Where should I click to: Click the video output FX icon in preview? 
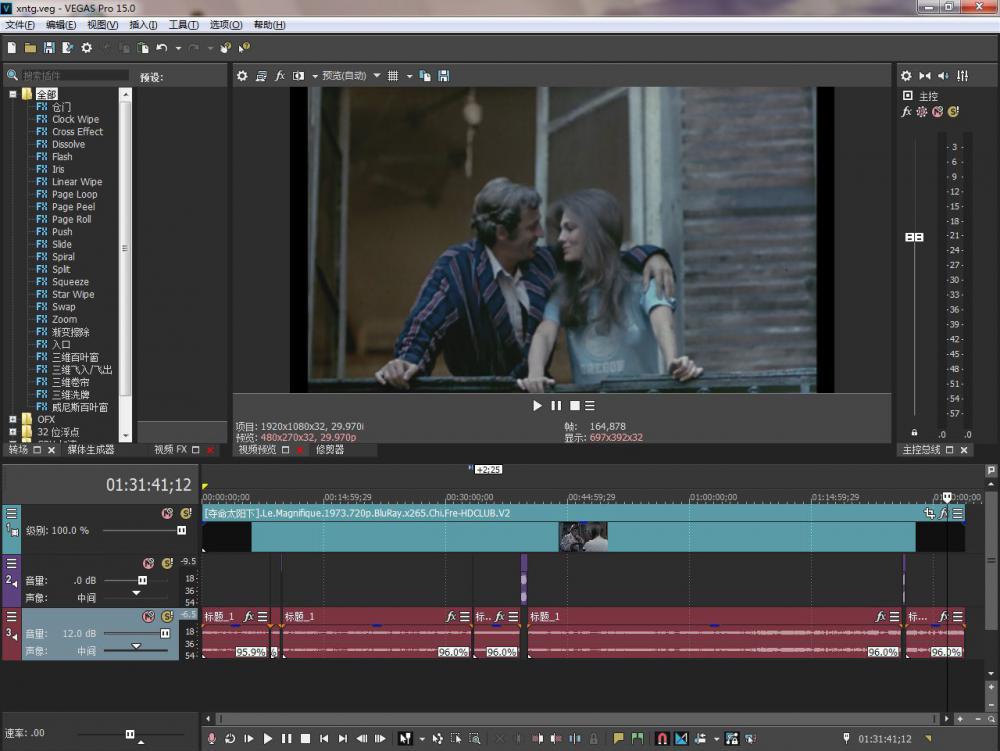point(280,76)
